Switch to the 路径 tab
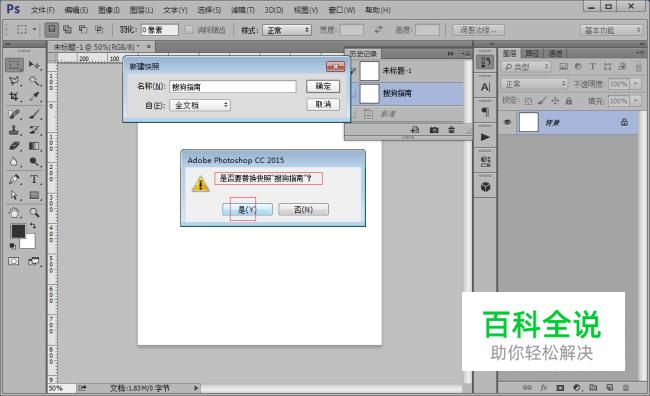This screenshot has height=396, width=650. coord(532,53)
